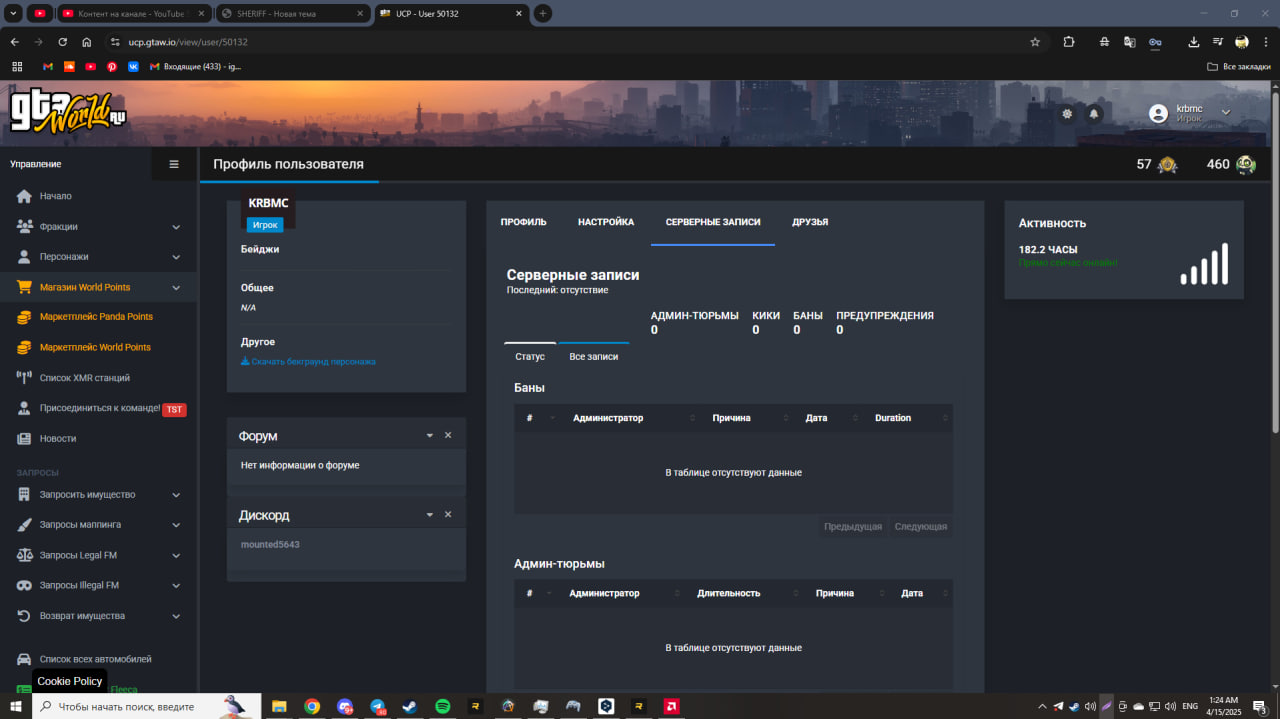Viewport: 1280px width, 719px height.
Task: Click radio tower icon for XMR stations
Action: 25,378
